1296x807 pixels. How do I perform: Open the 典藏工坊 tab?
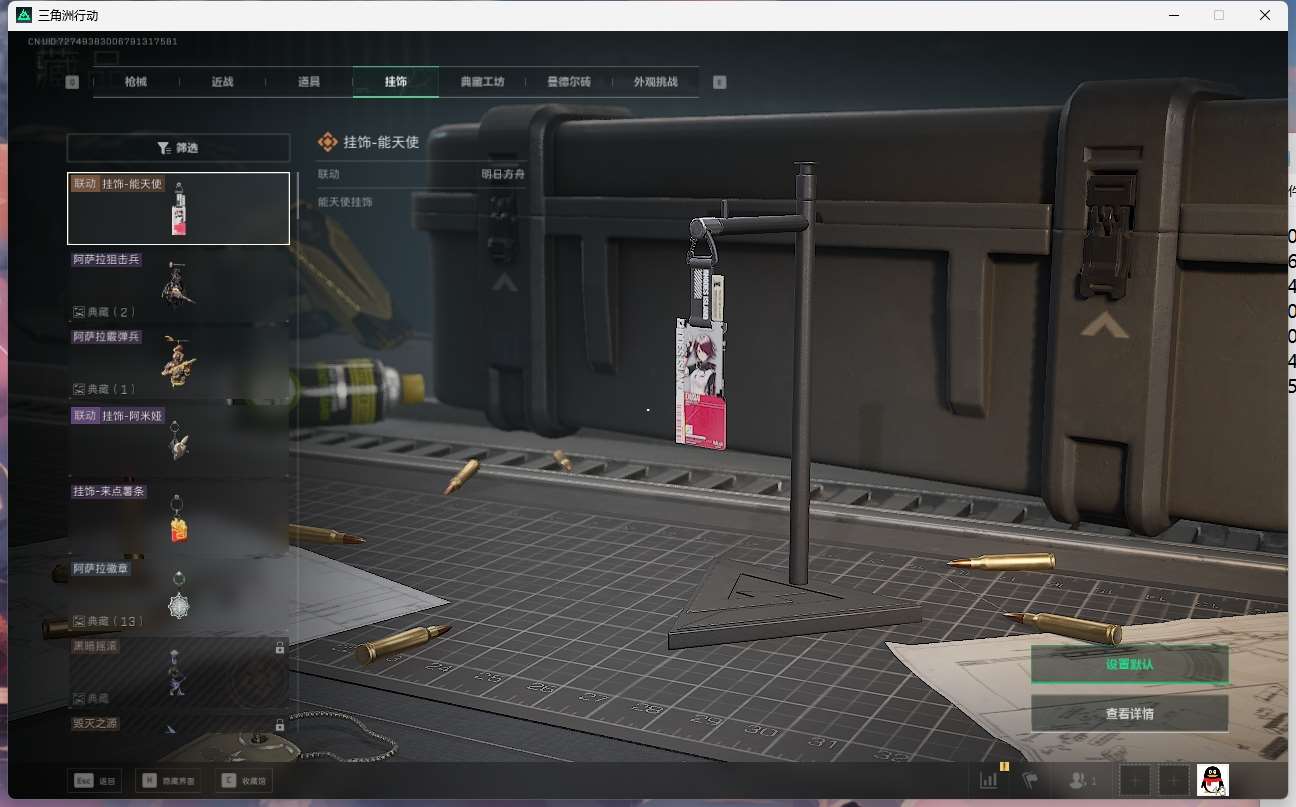pyautogui.click(x=482, y=82)
